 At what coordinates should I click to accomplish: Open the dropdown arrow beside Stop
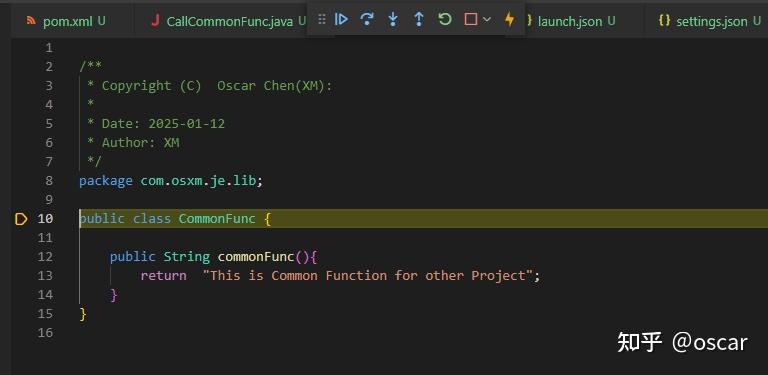[486, 19]
